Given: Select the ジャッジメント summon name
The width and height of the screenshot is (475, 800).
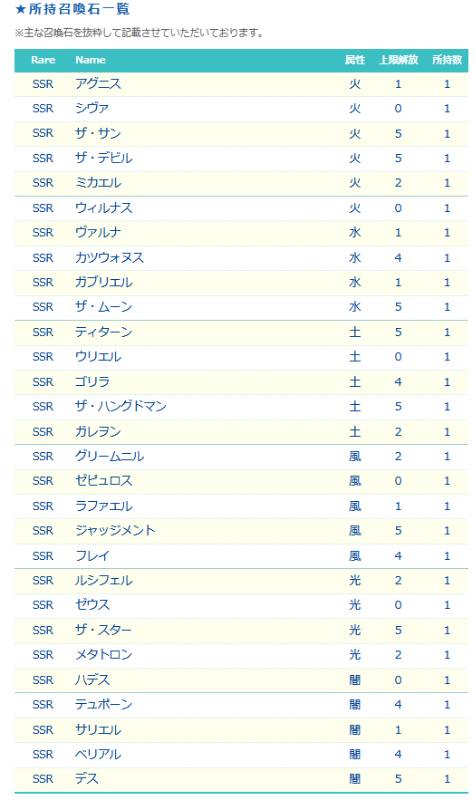Looking at the screenshot, I should (115, 531).
